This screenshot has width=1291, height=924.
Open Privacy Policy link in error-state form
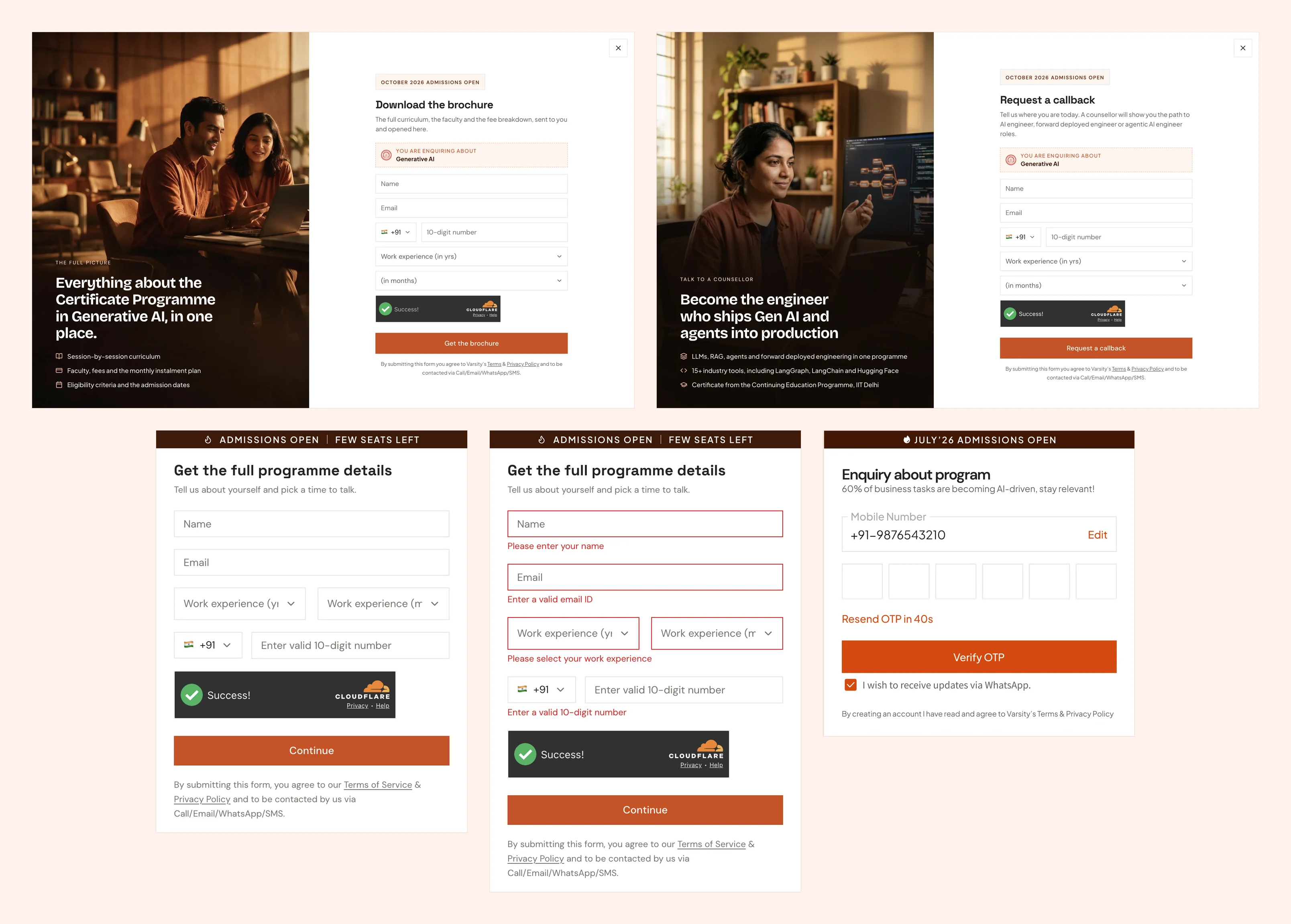tap(535, 859)
